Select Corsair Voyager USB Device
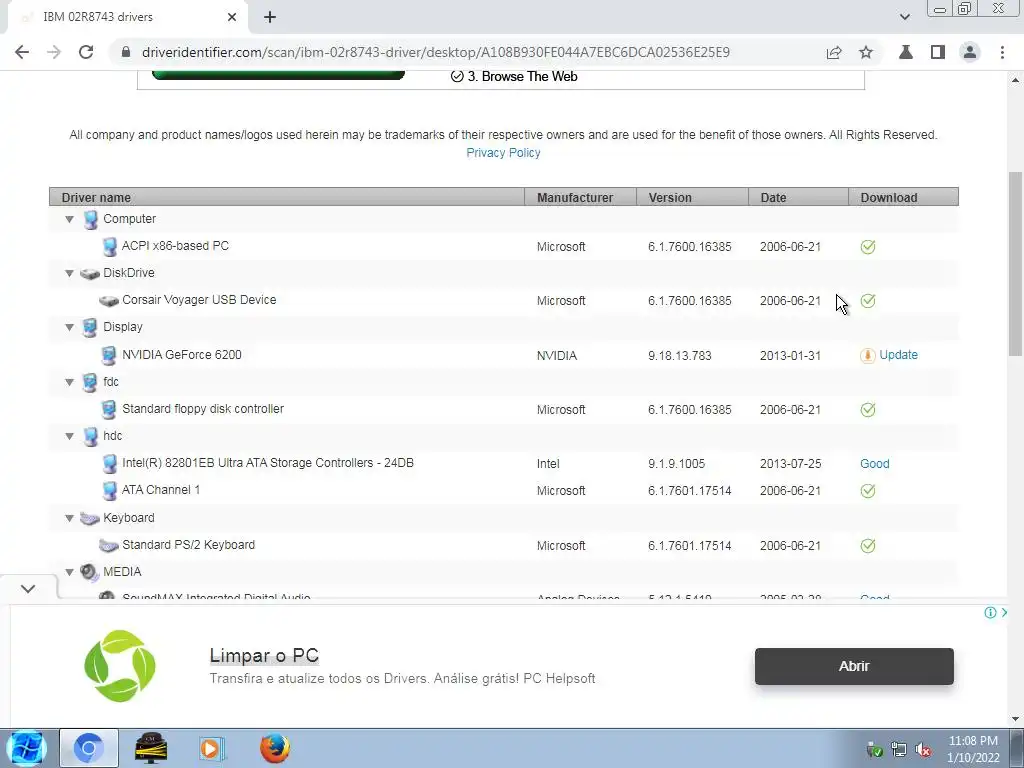Screen dimensions: 1024x768 (199, 300)
